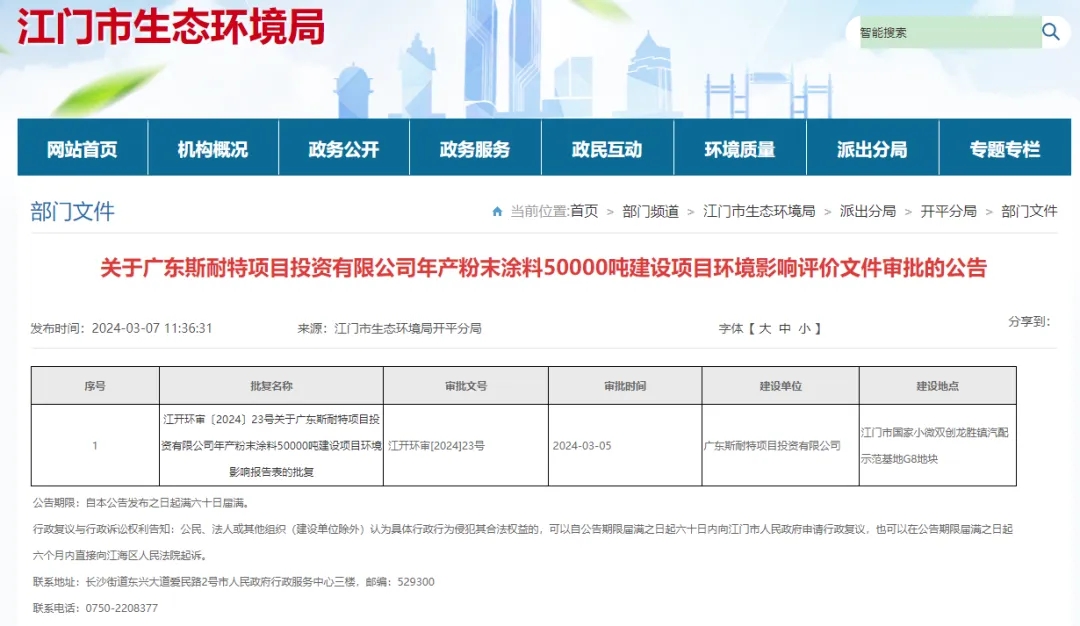Navigate to 环境质量 page
The height and width of the screenshot is (626, 1080).
pyautogui.click(x=739, y=149)
